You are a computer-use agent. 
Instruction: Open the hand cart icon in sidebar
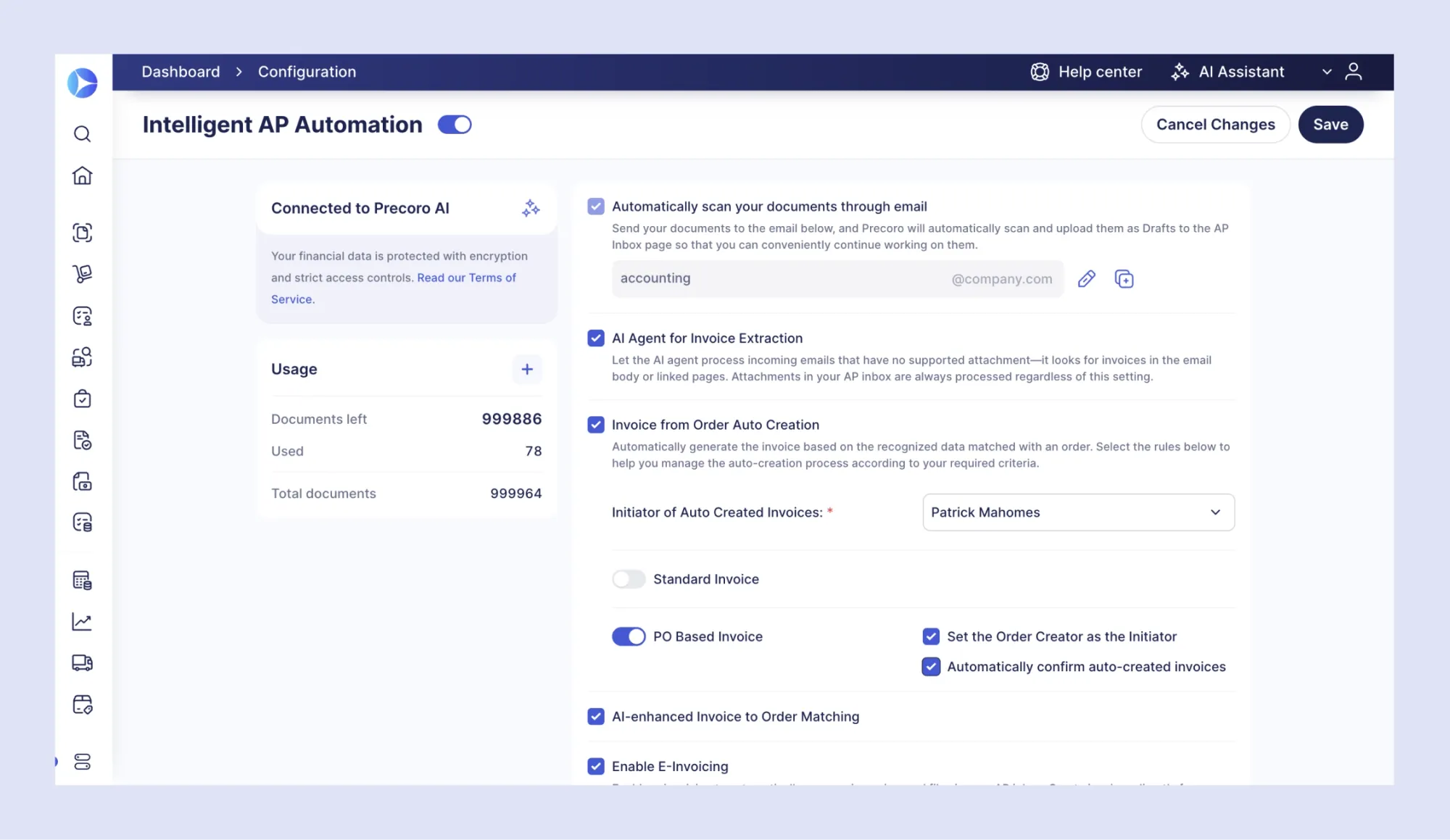coord(82,274)
